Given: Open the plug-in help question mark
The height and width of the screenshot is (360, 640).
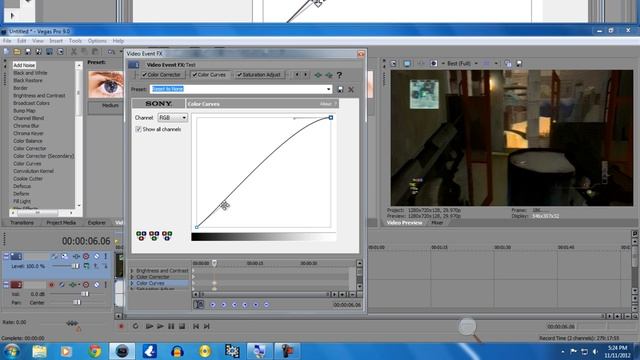Looking at the screenshot, I should click(339, 75).
